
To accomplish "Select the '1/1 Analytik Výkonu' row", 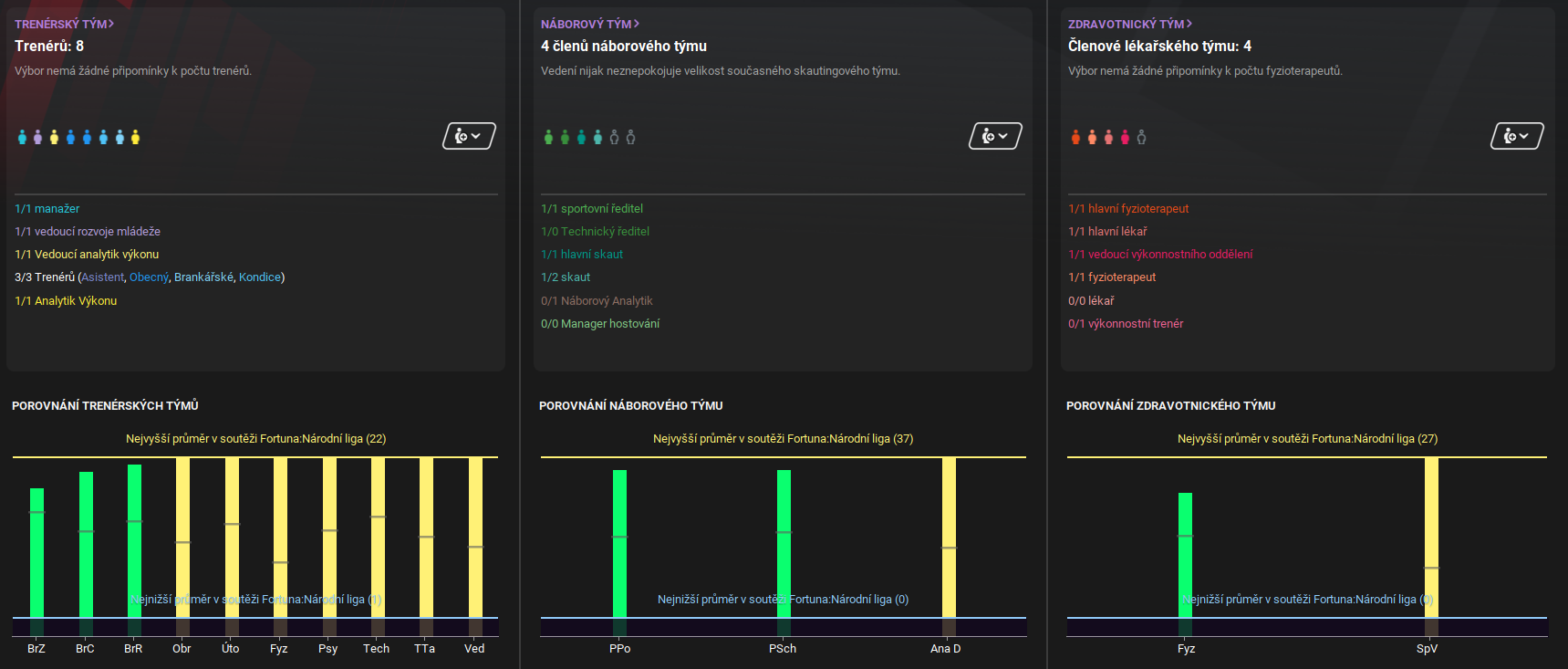I will [66, 301].
